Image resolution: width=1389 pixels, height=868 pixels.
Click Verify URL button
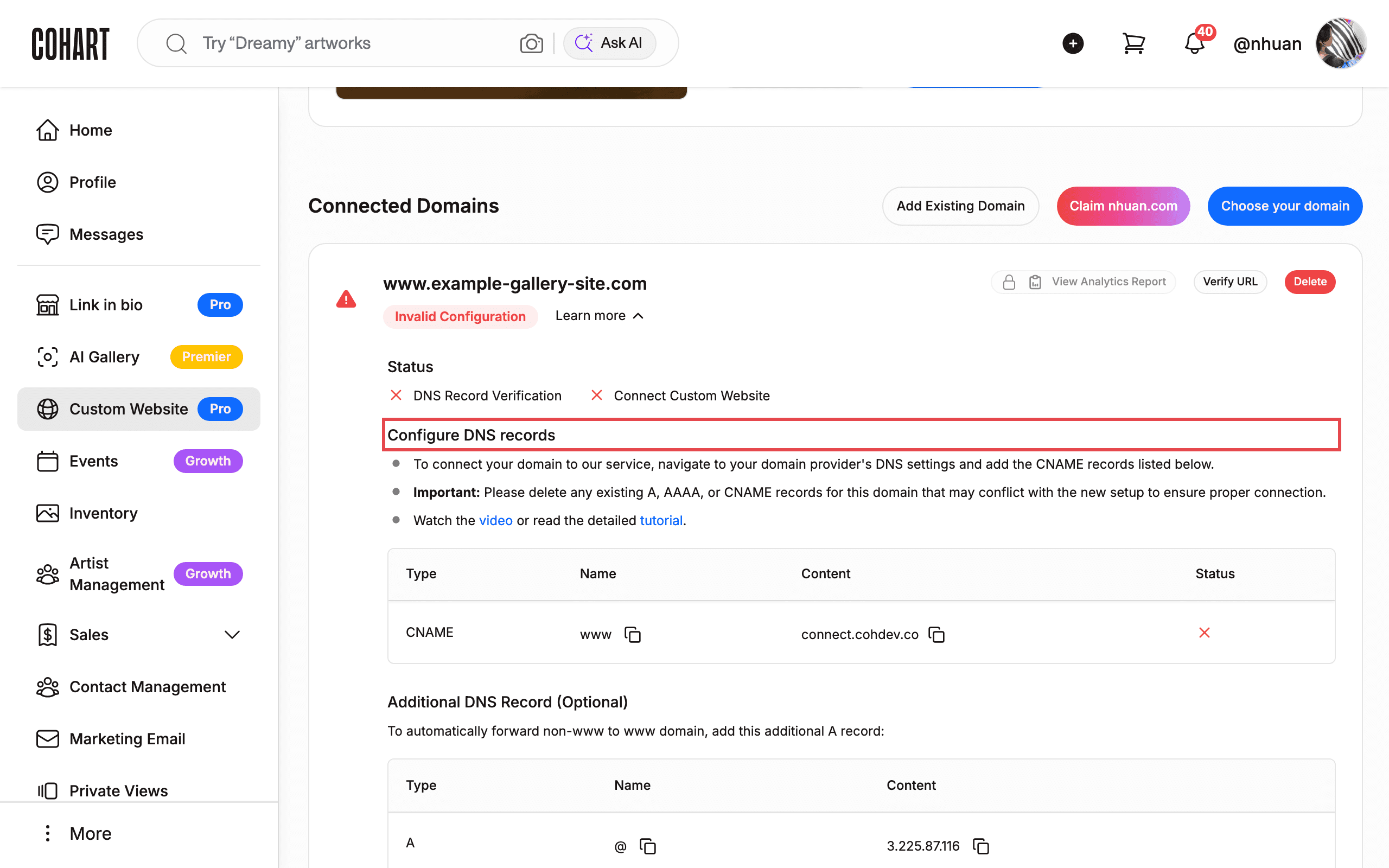click(1230, 282)
